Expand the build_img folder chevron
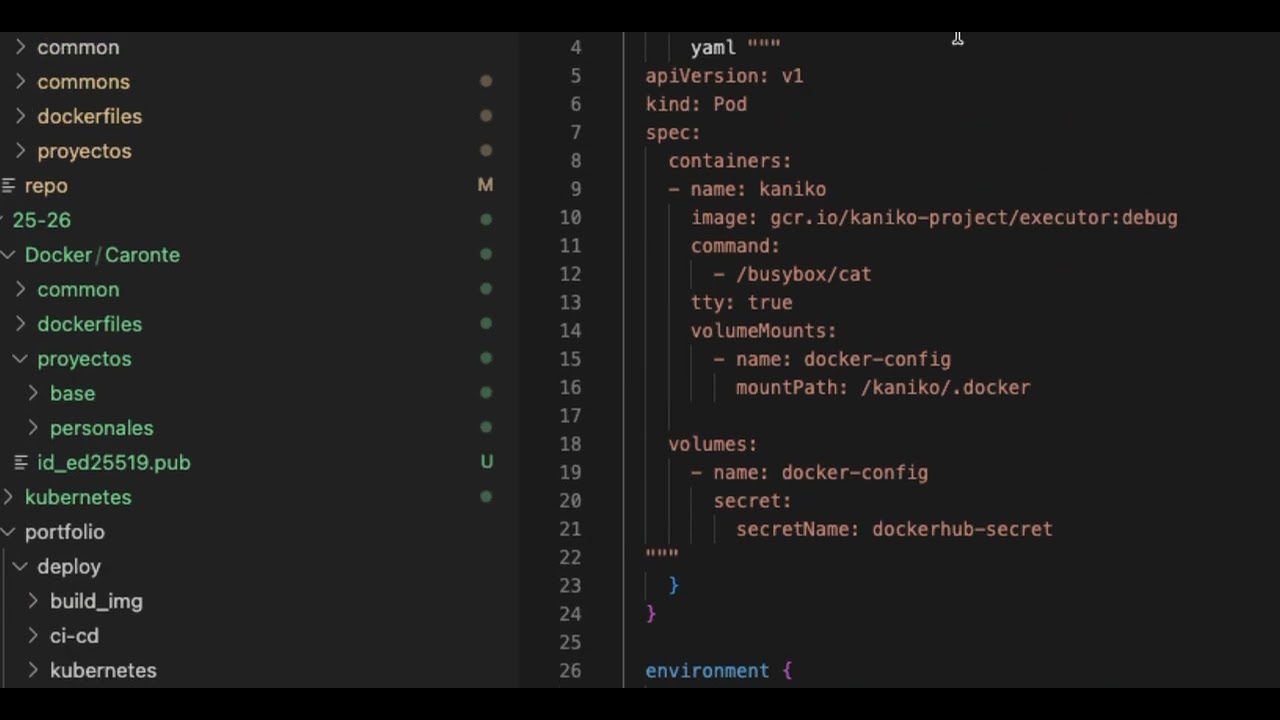Image resolution: width=1280 pixels, height=720 pixels. [33, 601]
